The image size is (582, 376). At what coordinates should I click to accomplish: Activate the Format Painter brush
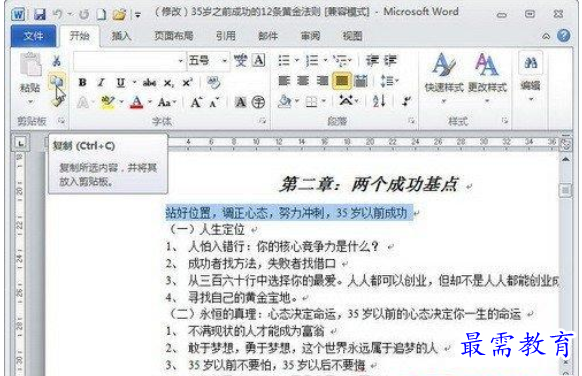pyautogui.click(x=58, y=101)
